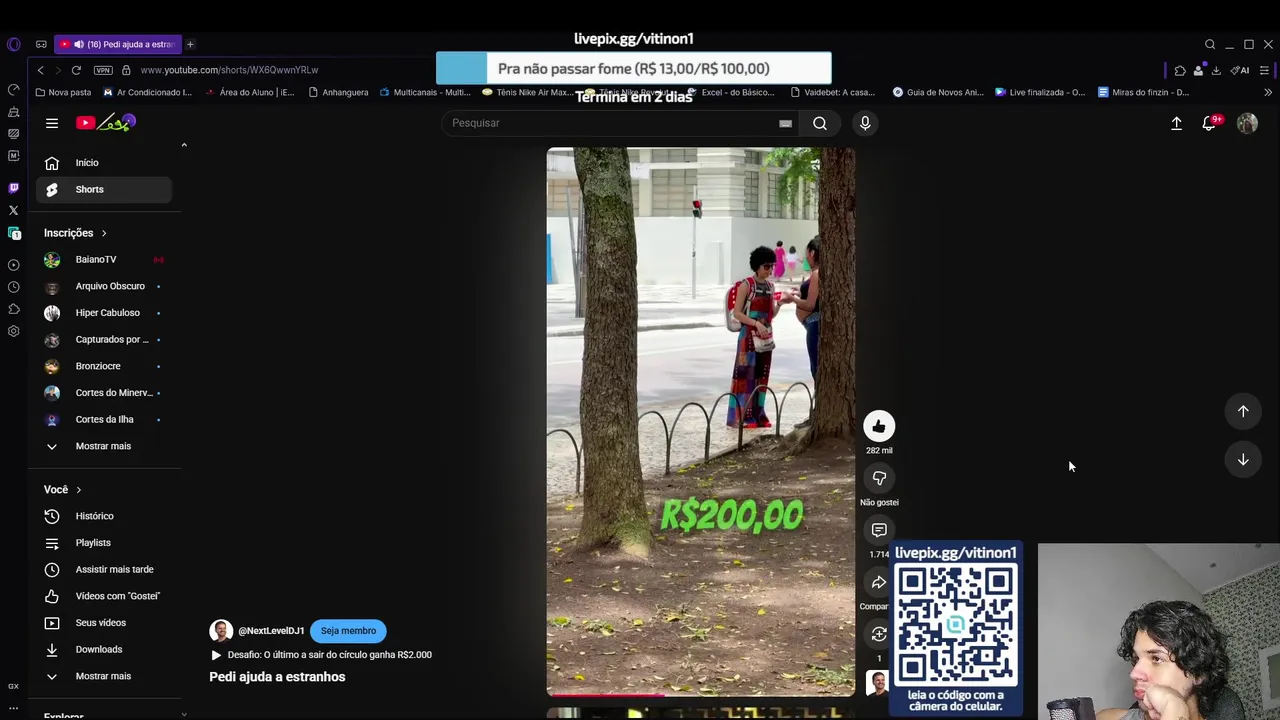Image resolution: width=1280 pixels, height=720 pixels.
Task: Open Arquivo Obscuro channel
Action: point(104,286)
